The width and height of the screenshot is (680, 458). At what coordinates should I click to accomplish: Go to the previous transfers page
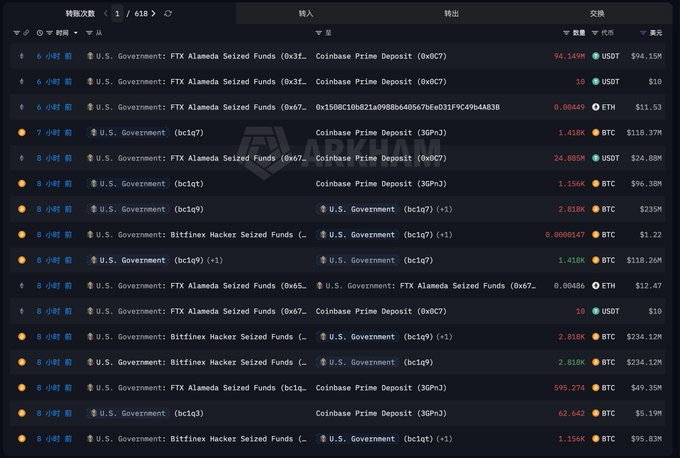click(x=106, y=14)
